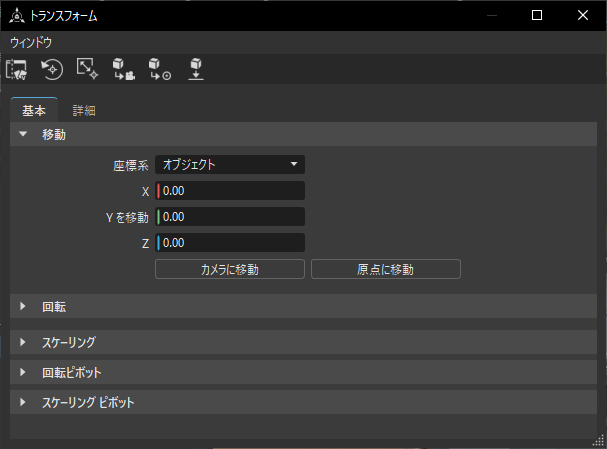Open the 座標系 dropdown set to オブジェクト
This screenshot has height=449, width=607.
point(230,165)
